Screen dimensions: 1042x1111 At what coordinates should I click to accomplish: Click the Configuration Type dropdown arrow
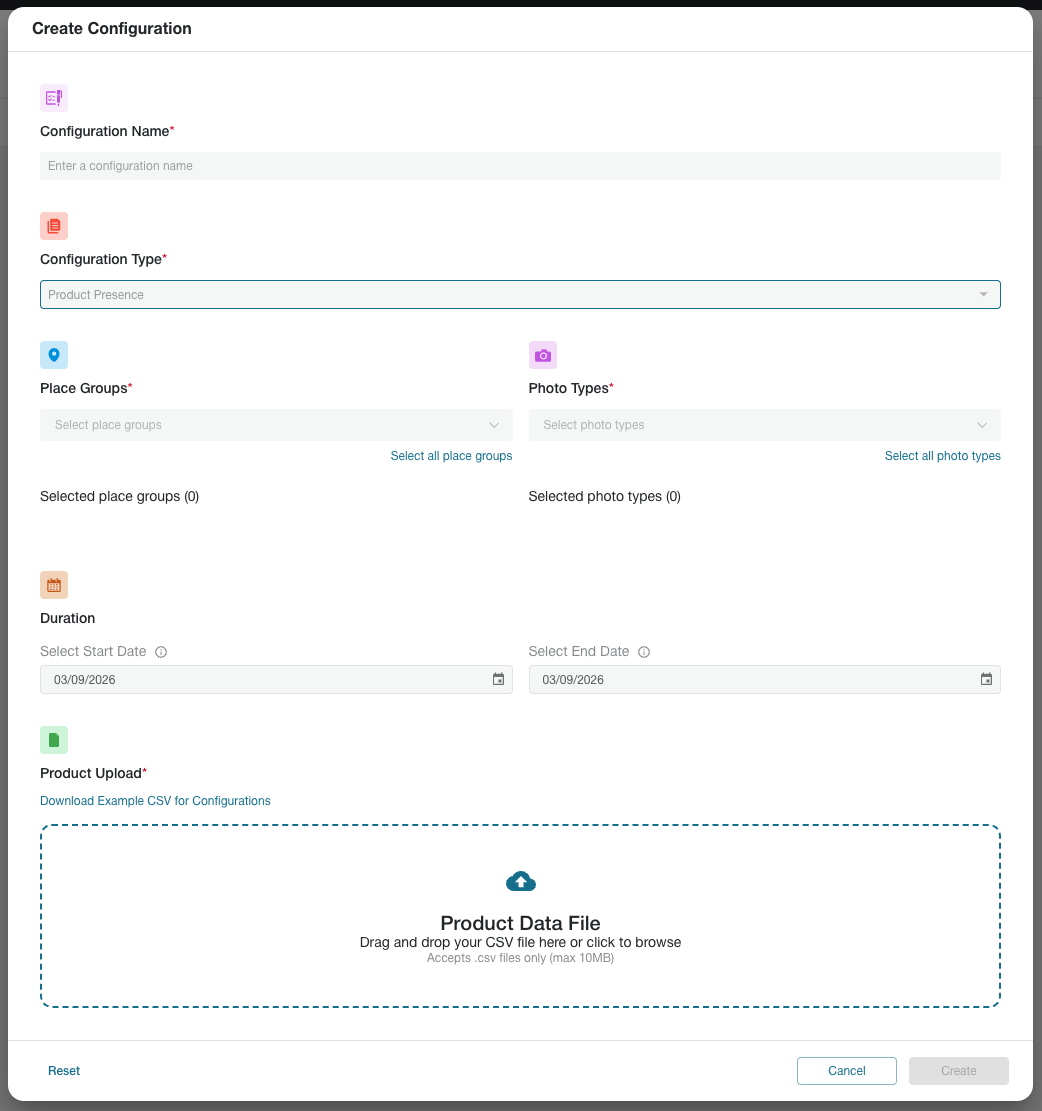click(983, 295)
